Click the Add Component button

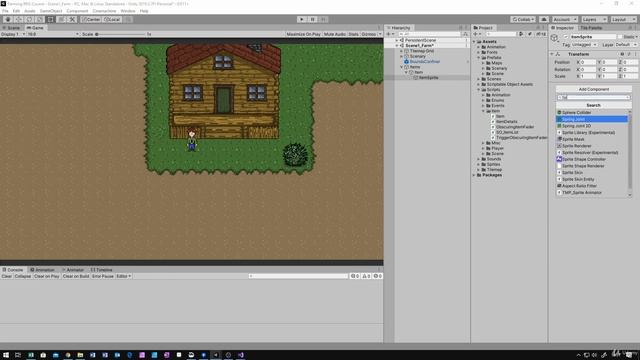pos(593,89)
